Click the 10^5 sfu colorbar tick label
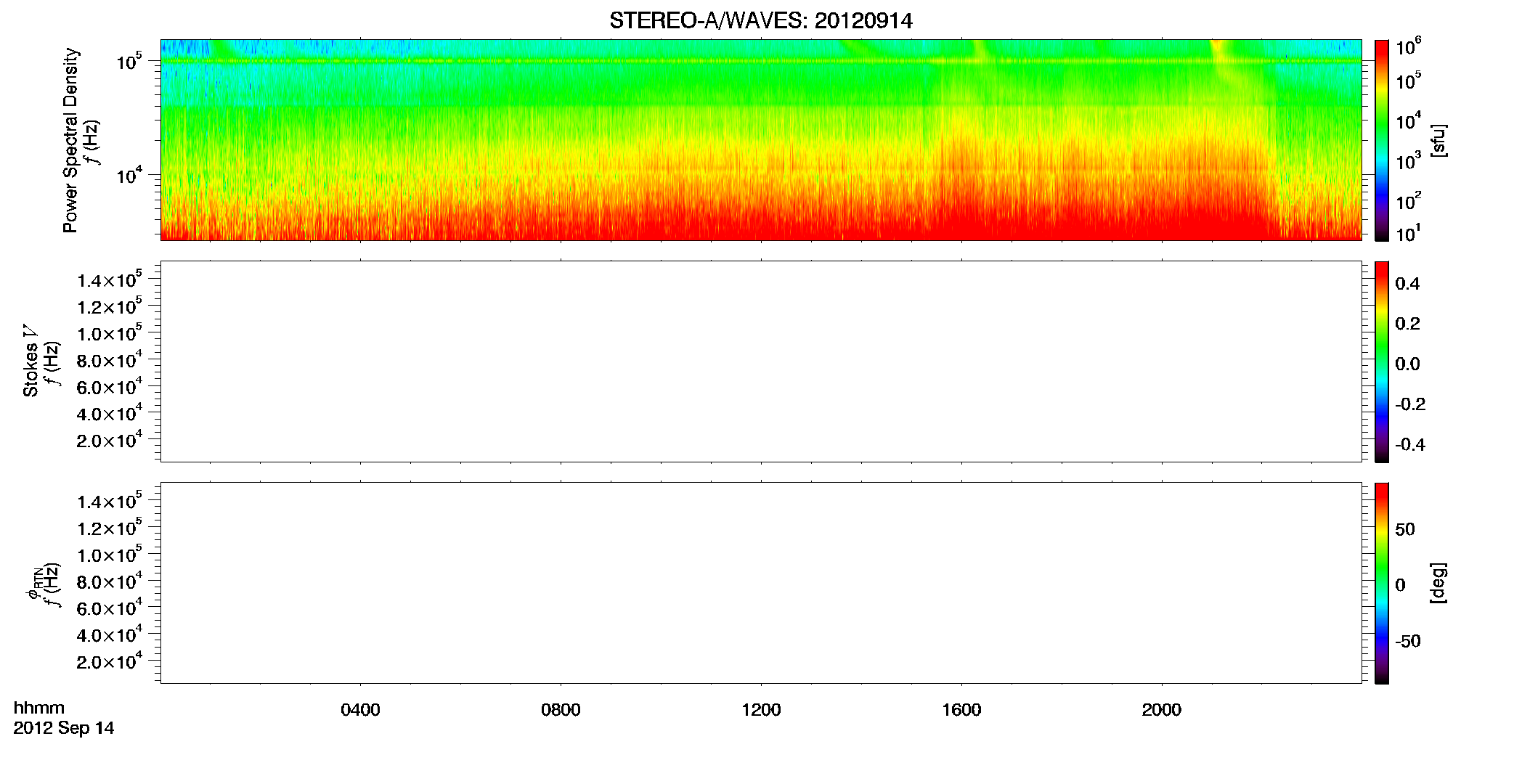 pyautogui.click(x=1409, y=80)
